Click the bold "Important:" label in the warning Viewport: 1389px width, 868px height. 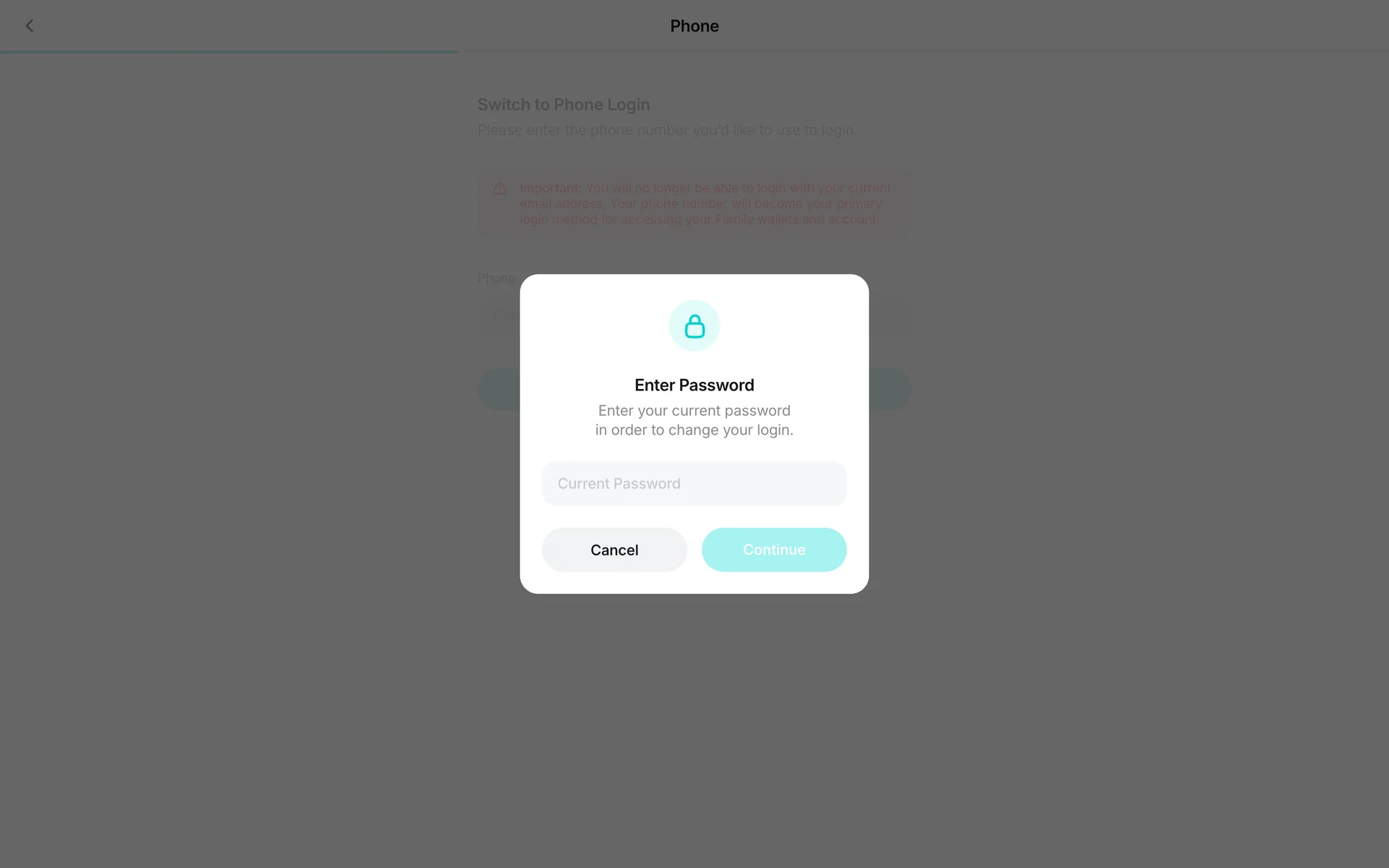pyautogui.click(x=551, y=188)
